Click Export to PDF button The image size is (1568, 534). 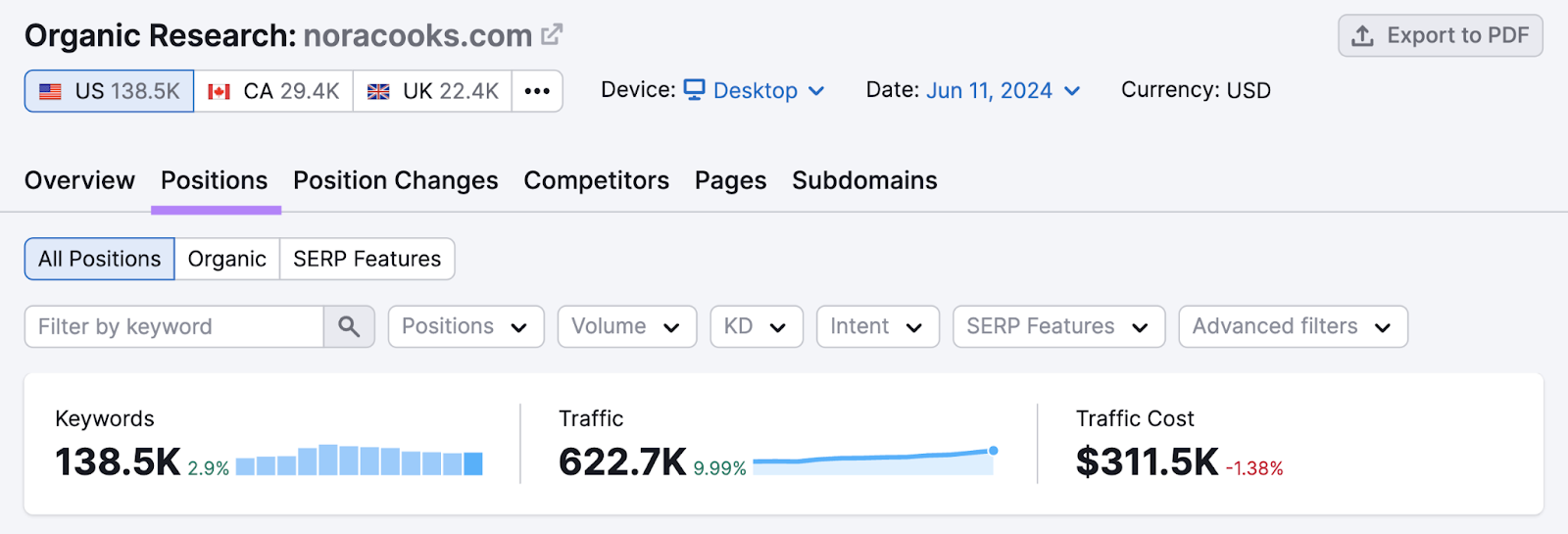point(1440,36)
